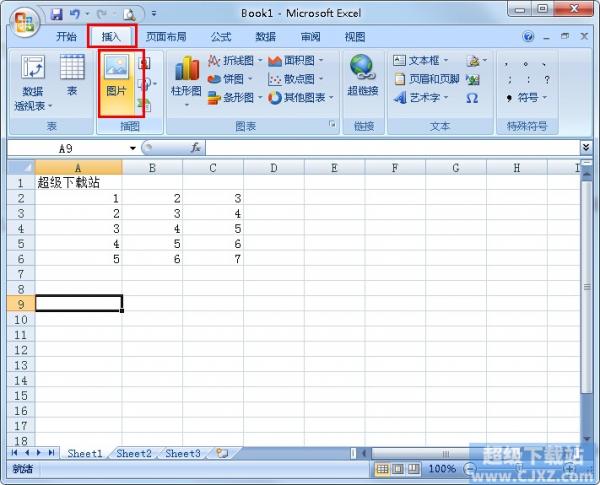
Task: Insert a signature line
Action: point(476,60)
